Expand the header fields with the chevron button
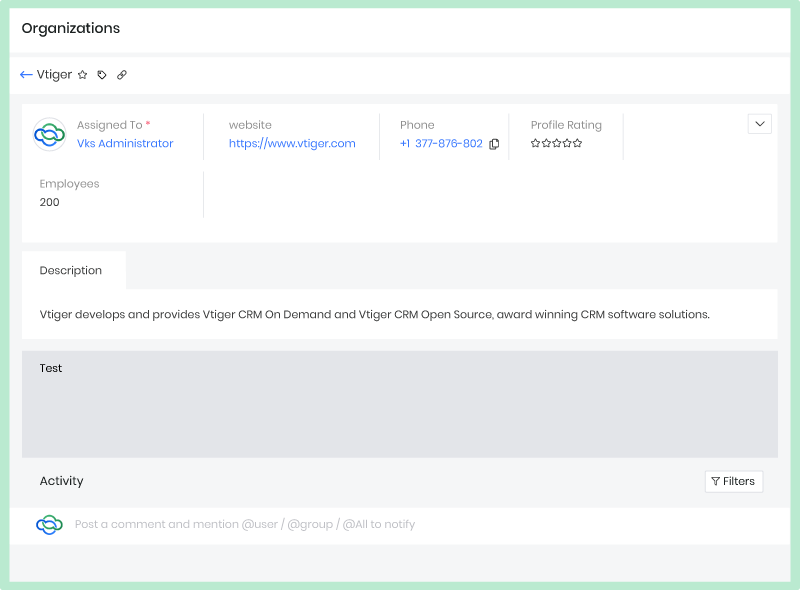Screen dimensions: 800x590 click(759, 124)
